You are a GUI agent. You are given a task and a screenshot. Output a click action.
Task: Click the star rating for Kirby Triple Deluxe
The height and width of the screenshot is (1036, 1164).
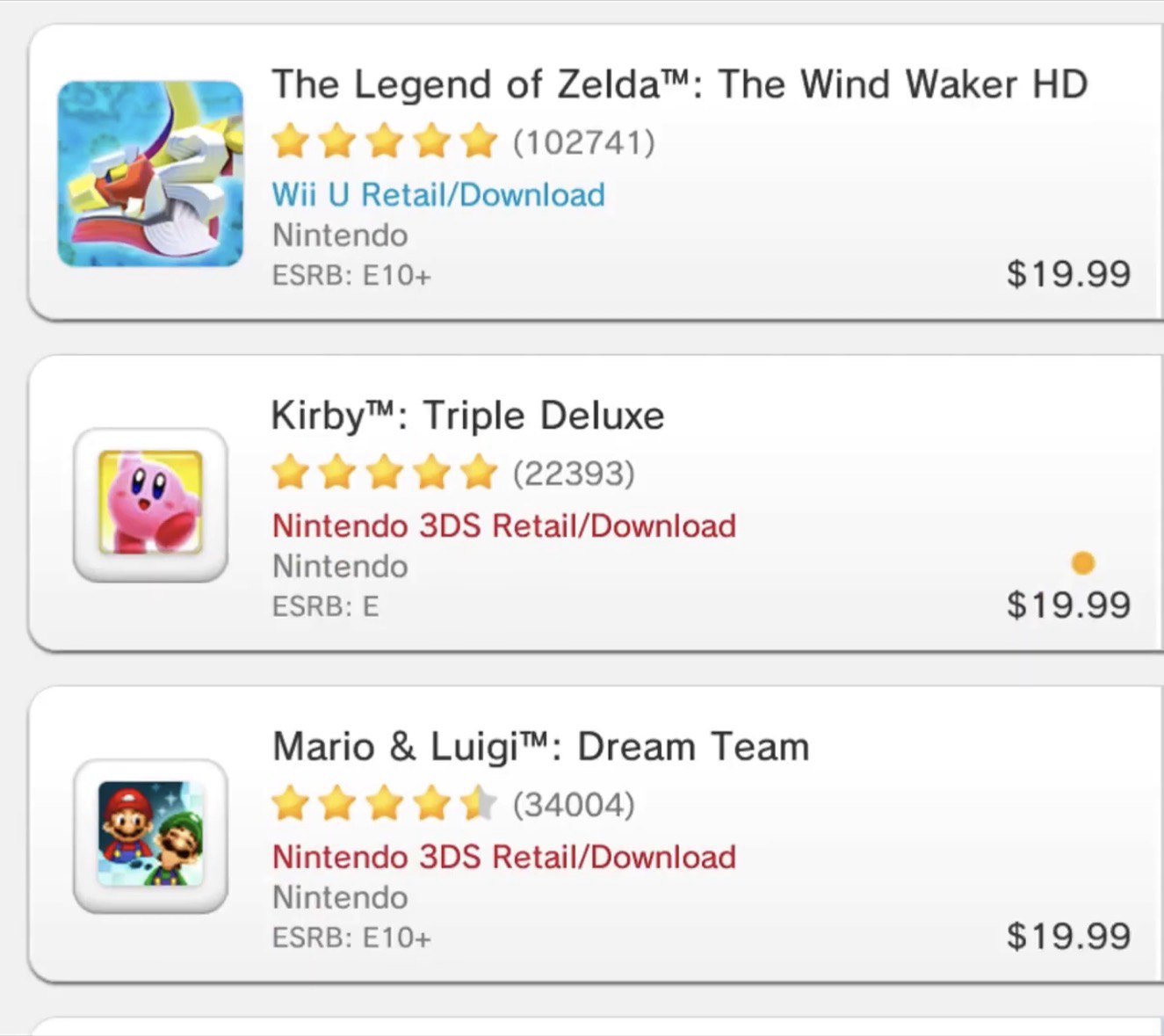pos(384,473)
